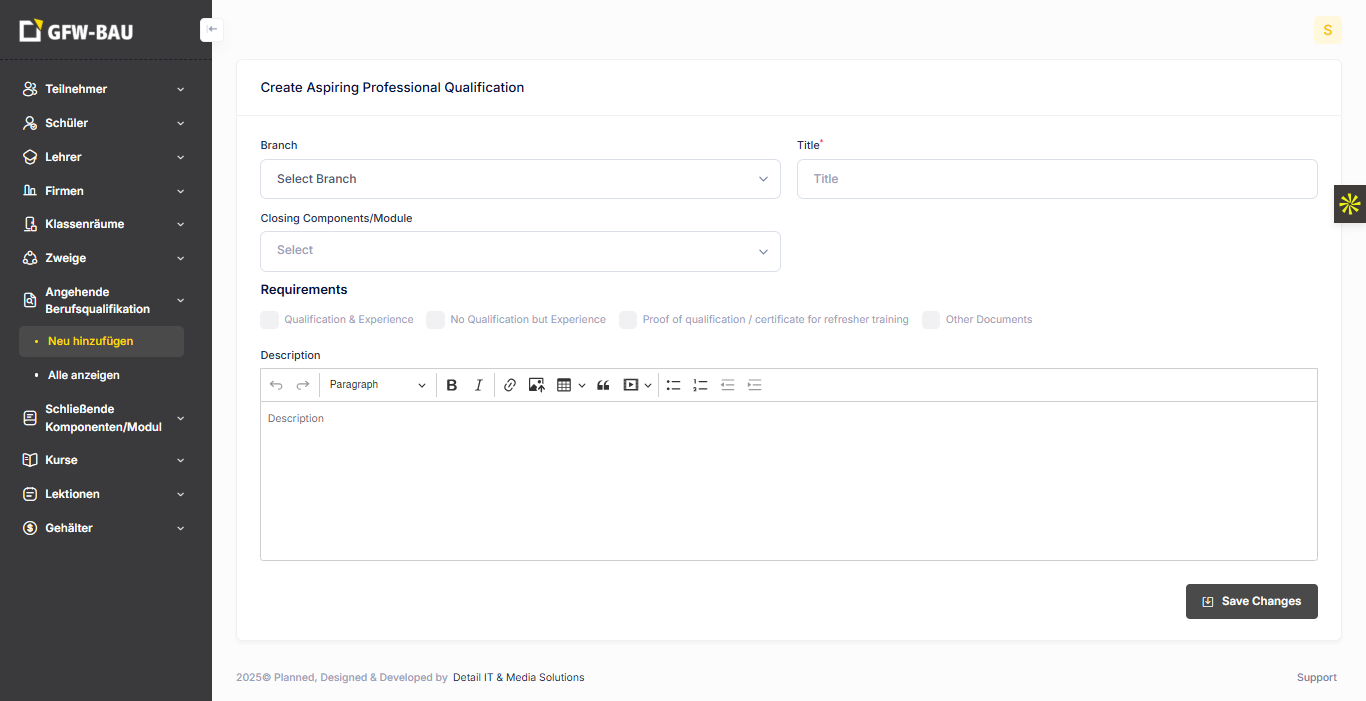Open the Closing Components/Module dropdown
This screenshot has height=701, width=1366.
click(x=520, y=251)
